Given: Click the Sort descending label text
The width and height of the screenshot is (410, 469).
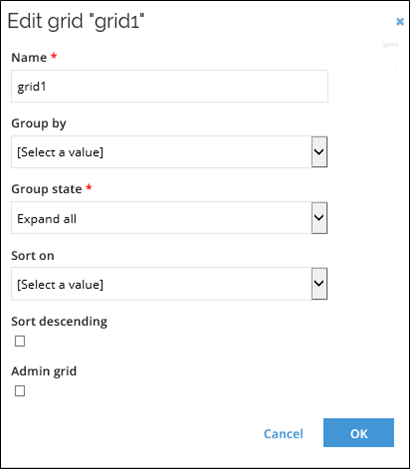Looking at the screenshot, I should click(x=59, y=322).
